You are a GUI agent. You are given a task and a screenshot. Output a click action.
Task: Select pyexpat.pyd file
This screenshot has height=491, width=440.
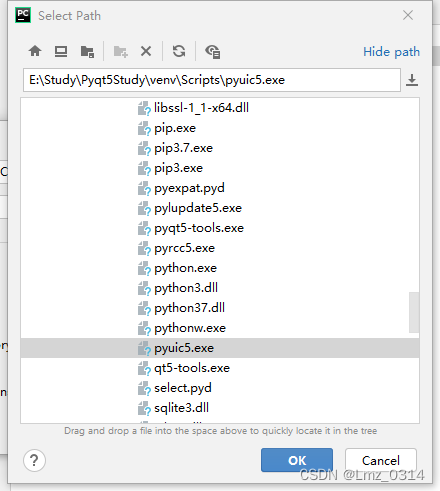click(x=189, y=188)
